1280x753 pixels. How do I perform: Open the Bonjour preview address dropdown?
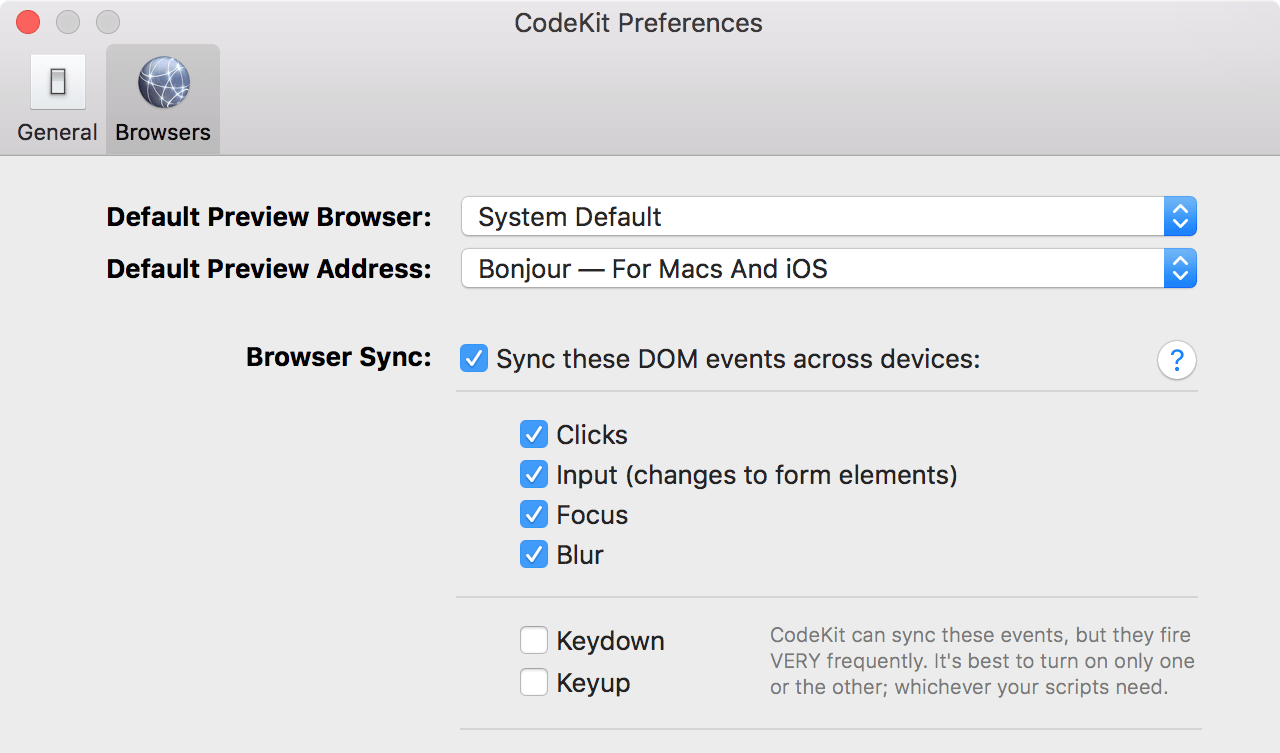(x=829, y=269)
